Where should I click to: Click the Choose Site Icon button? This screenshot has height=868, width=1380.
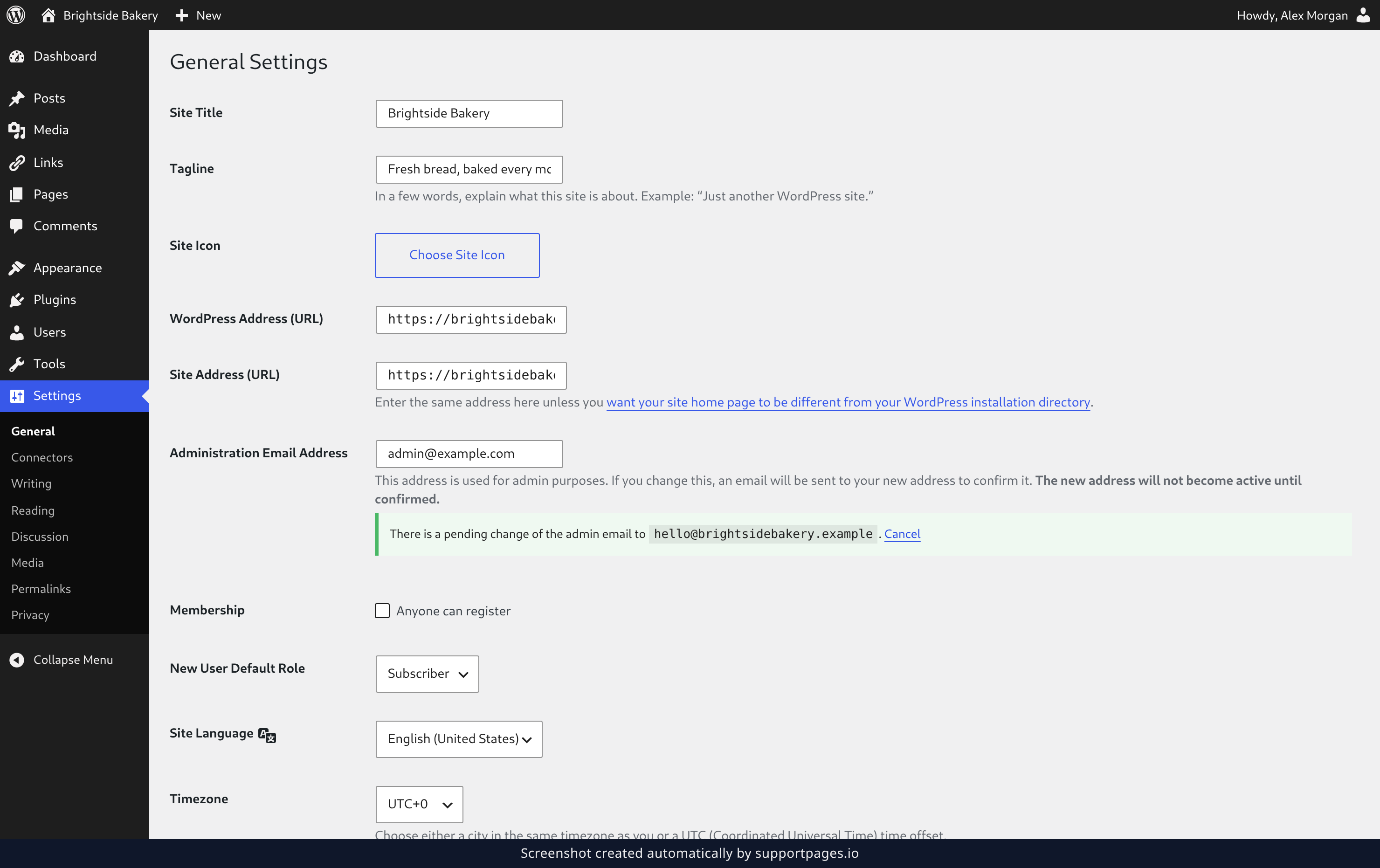tap(457, 255)
